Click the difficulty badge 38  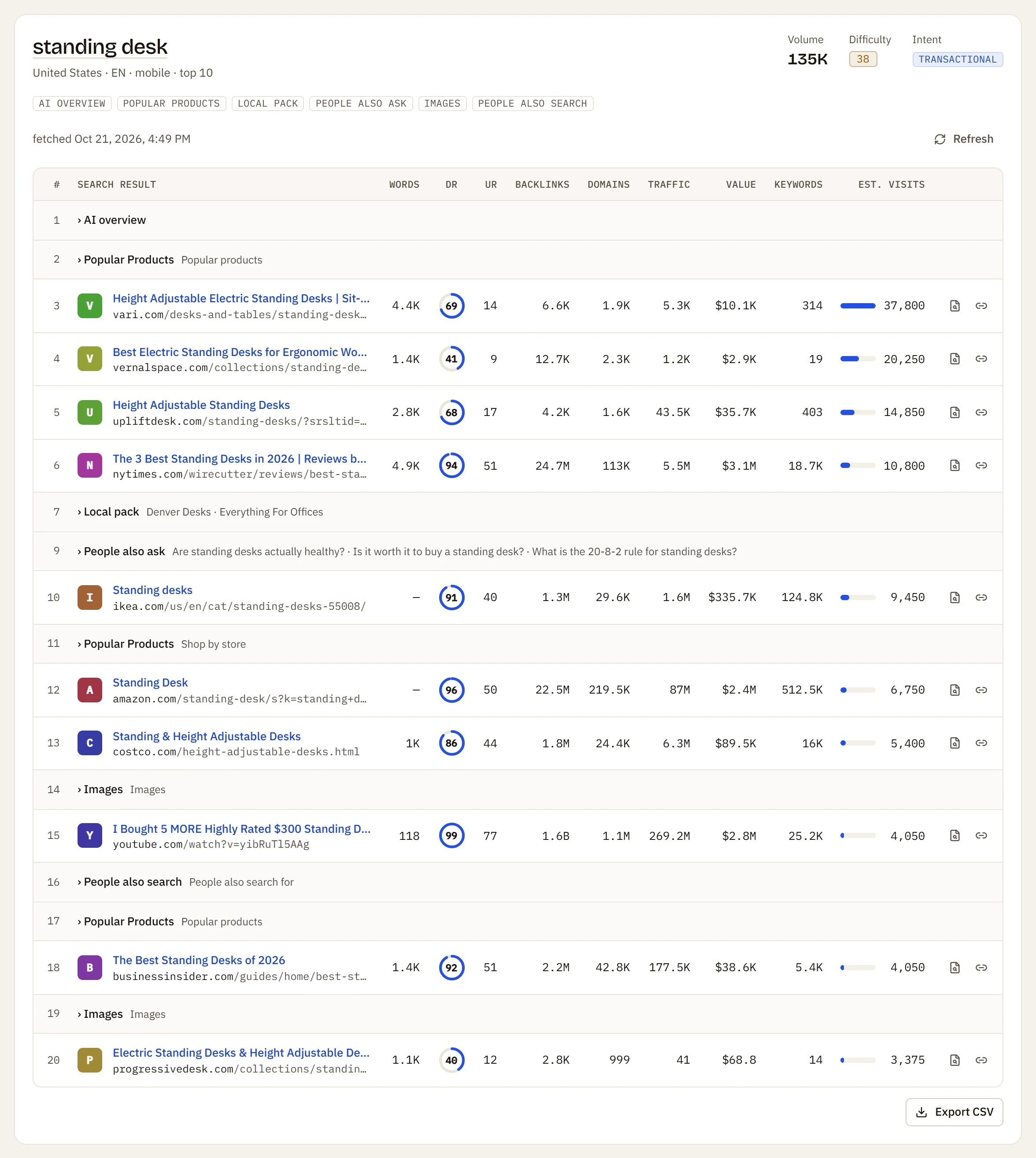[x=862, y=59]
